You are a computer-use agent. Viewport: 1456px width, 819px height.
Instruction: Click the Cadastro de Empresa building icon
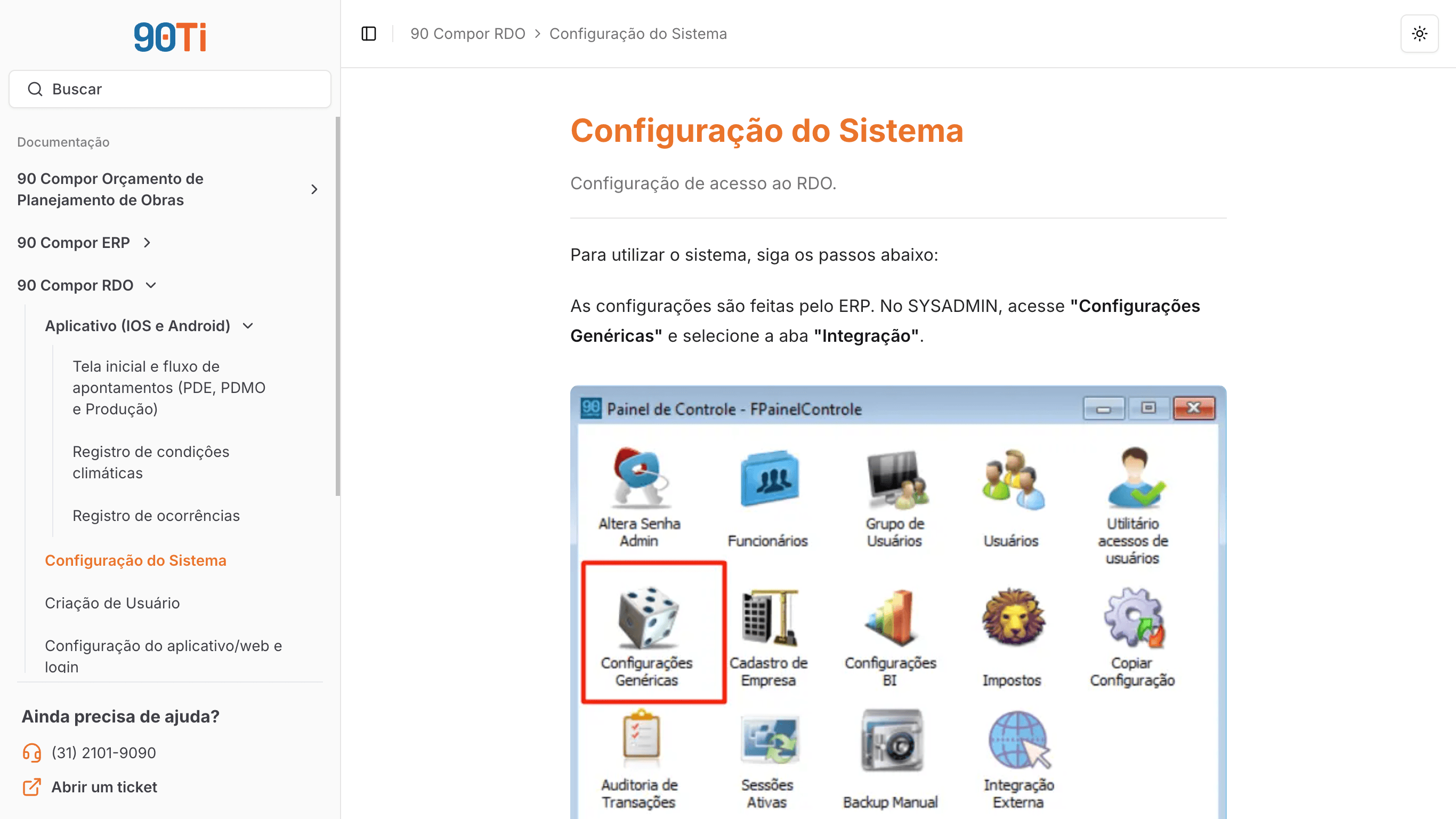[x=770, y=617]
